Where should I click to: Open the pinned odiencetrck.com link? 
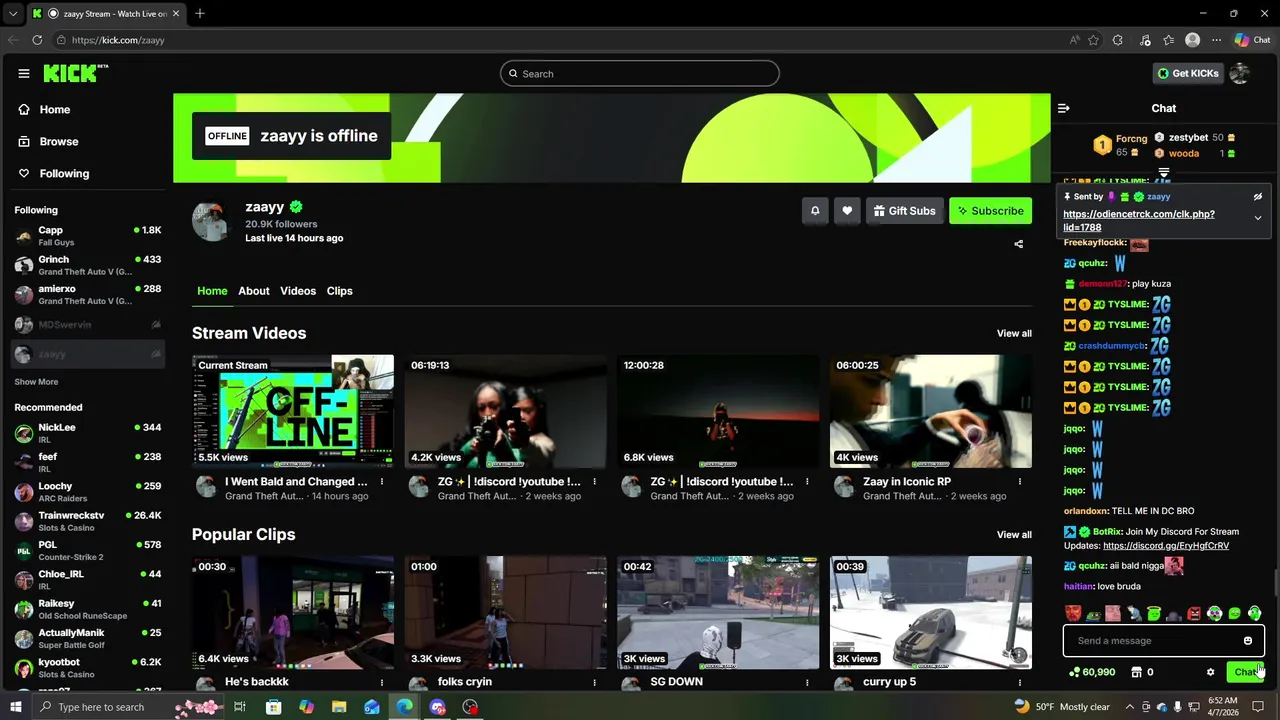(x=1139, y=221)
